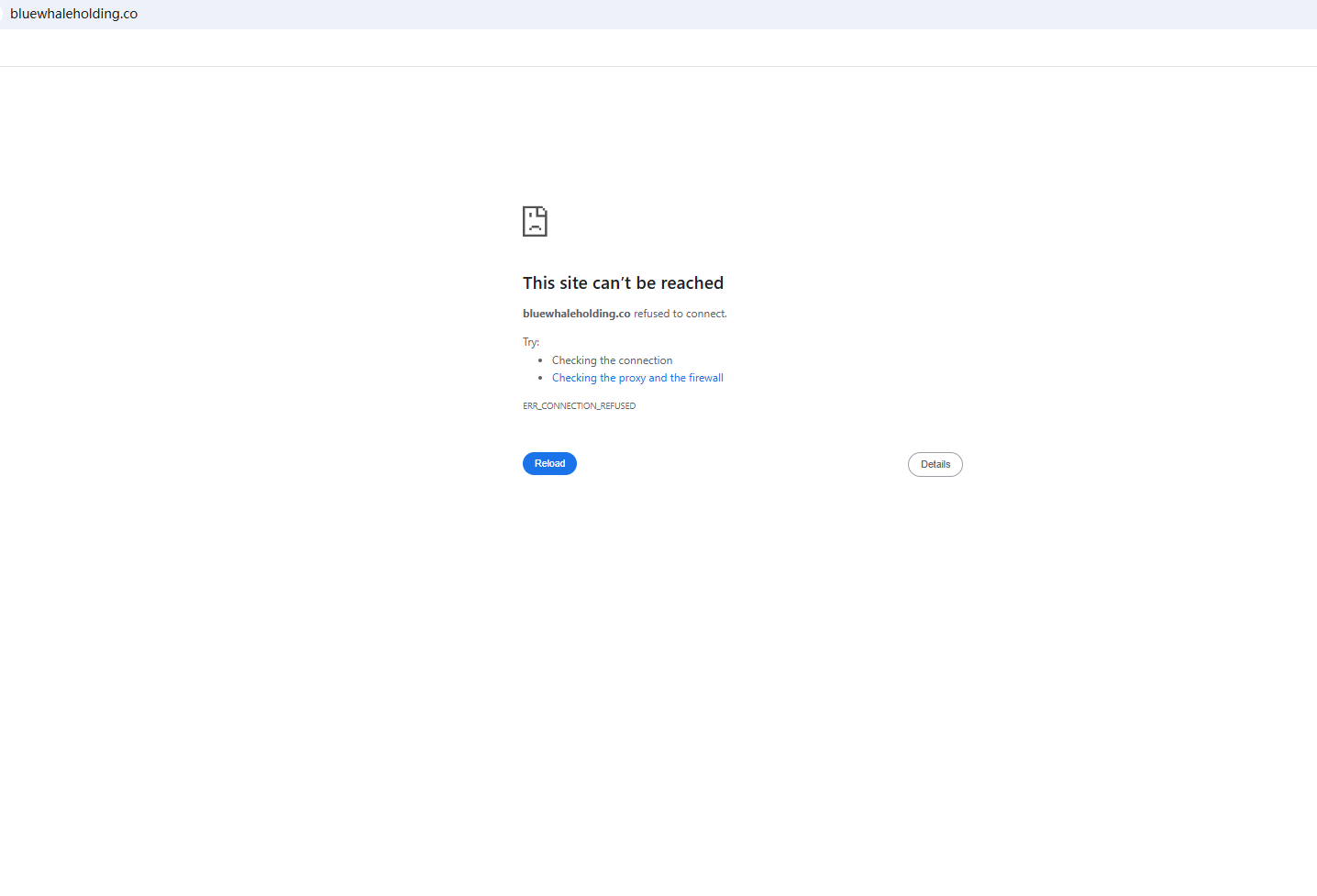The width and height of the screenshot is (1317, 896).
Task: Click the bold bluewhaleholding.co refused message
Action: pyautogui.click(x=625, y=314)
